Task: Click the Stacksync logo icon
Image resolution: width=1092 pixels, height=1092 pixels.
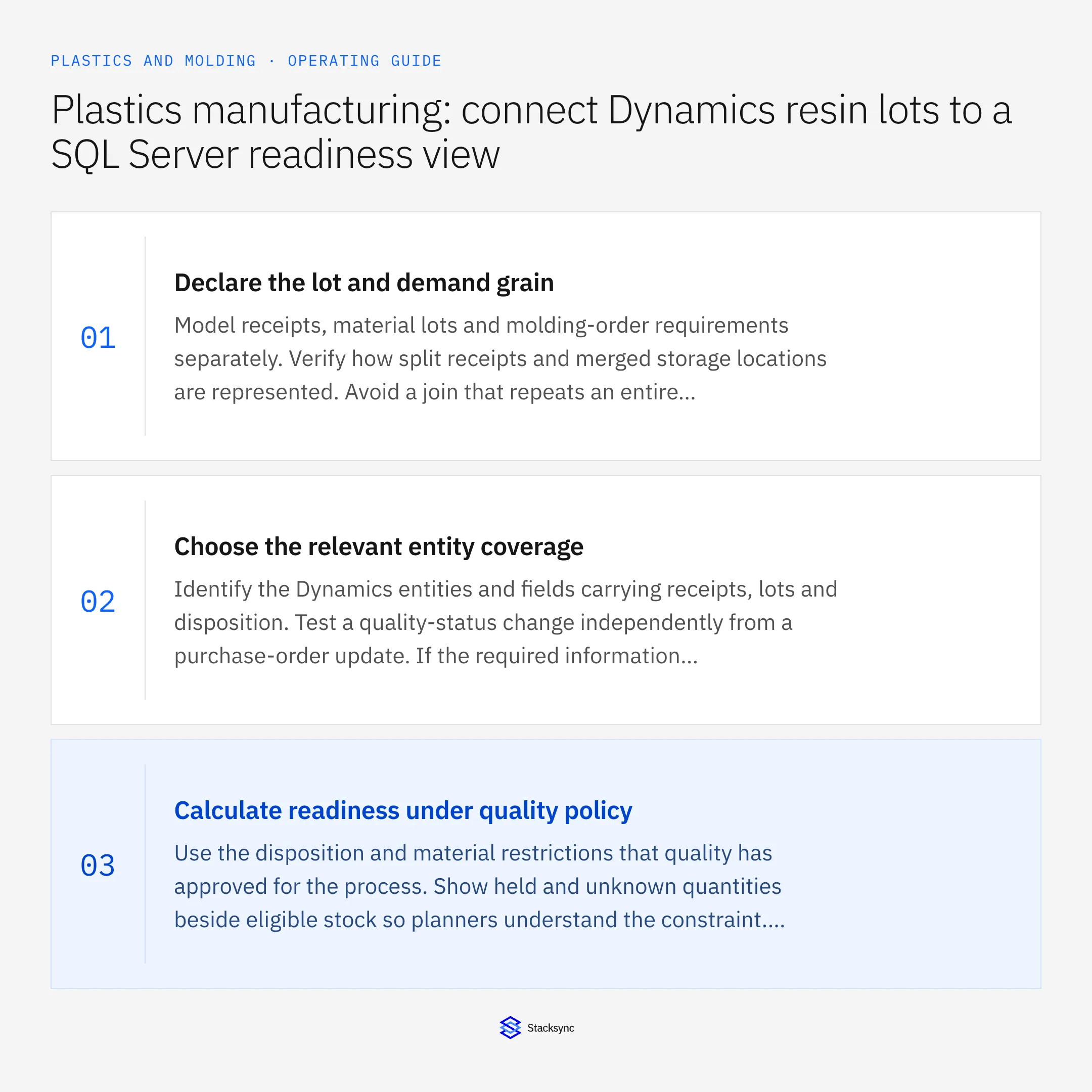Action: pyautogui.click(x=510, y=1028)
